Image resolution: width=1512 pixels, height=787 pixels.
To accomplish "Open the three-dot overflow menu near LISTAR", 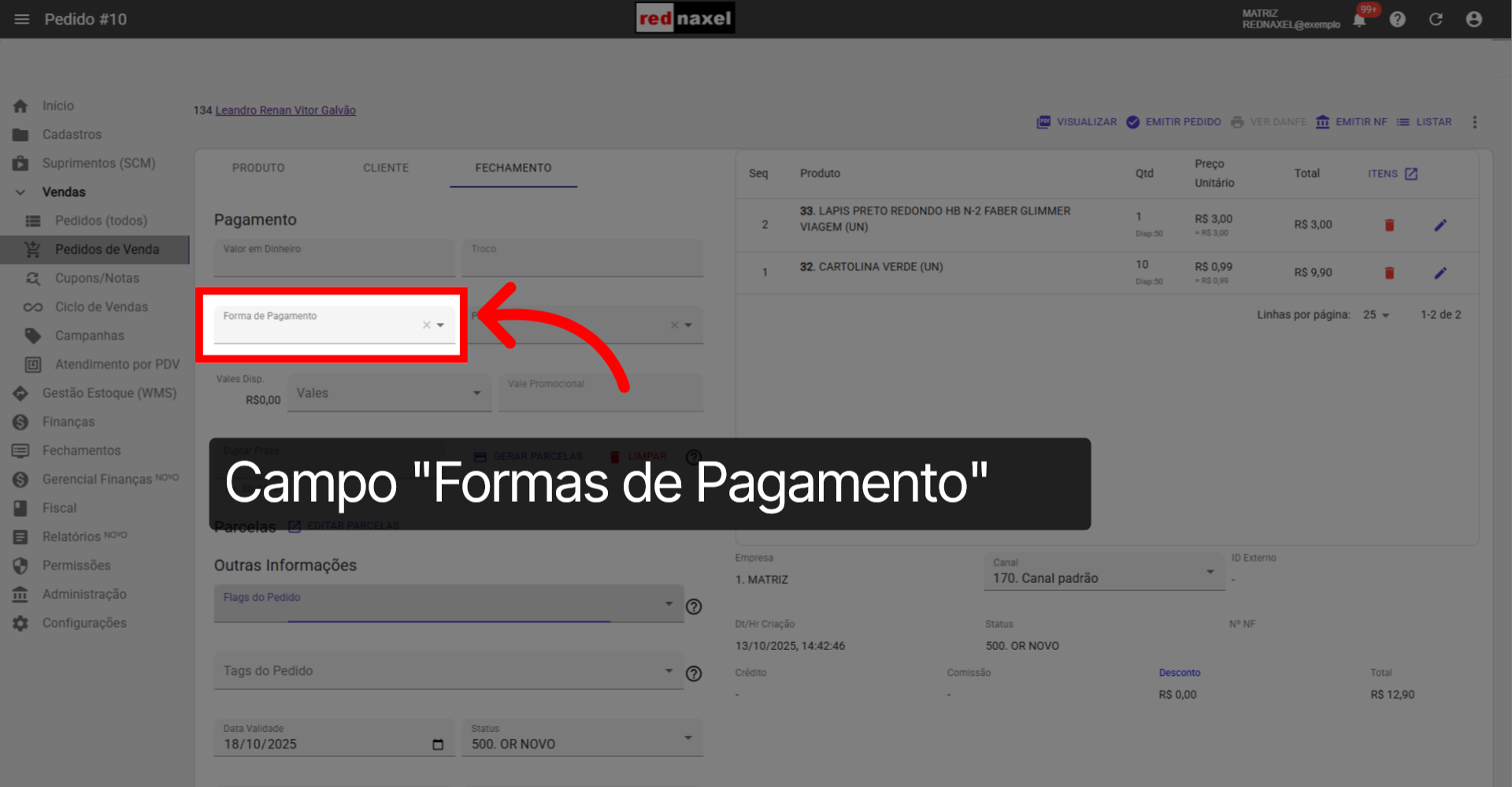I will [x=1476, y=121].
